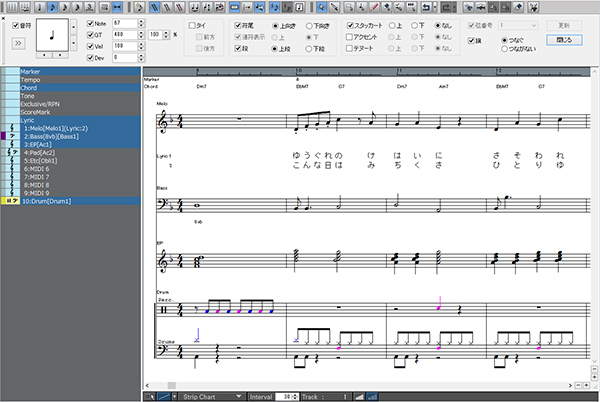Toggle the GT checkbox

click(x=90, y=35)
